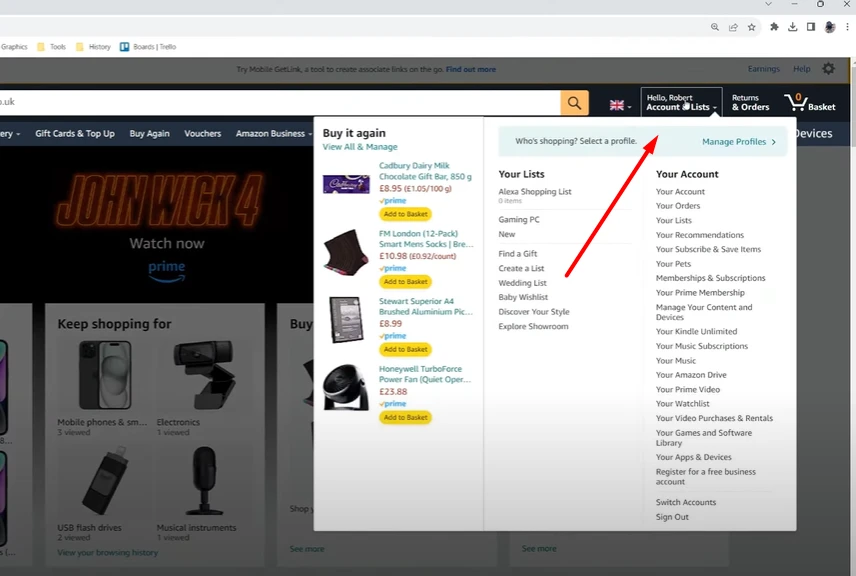Open the Honeywell TurboForce fan image
Viewport: 856px width, 576px height.
tap(346, 388)
